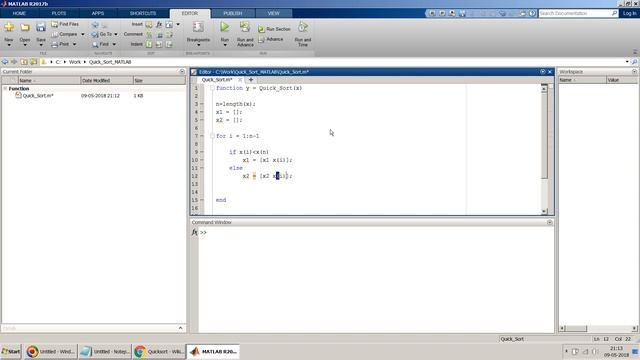The image size is (640, 360).
Task: Click the Insert function fx icon
Action: click(159, 24)
